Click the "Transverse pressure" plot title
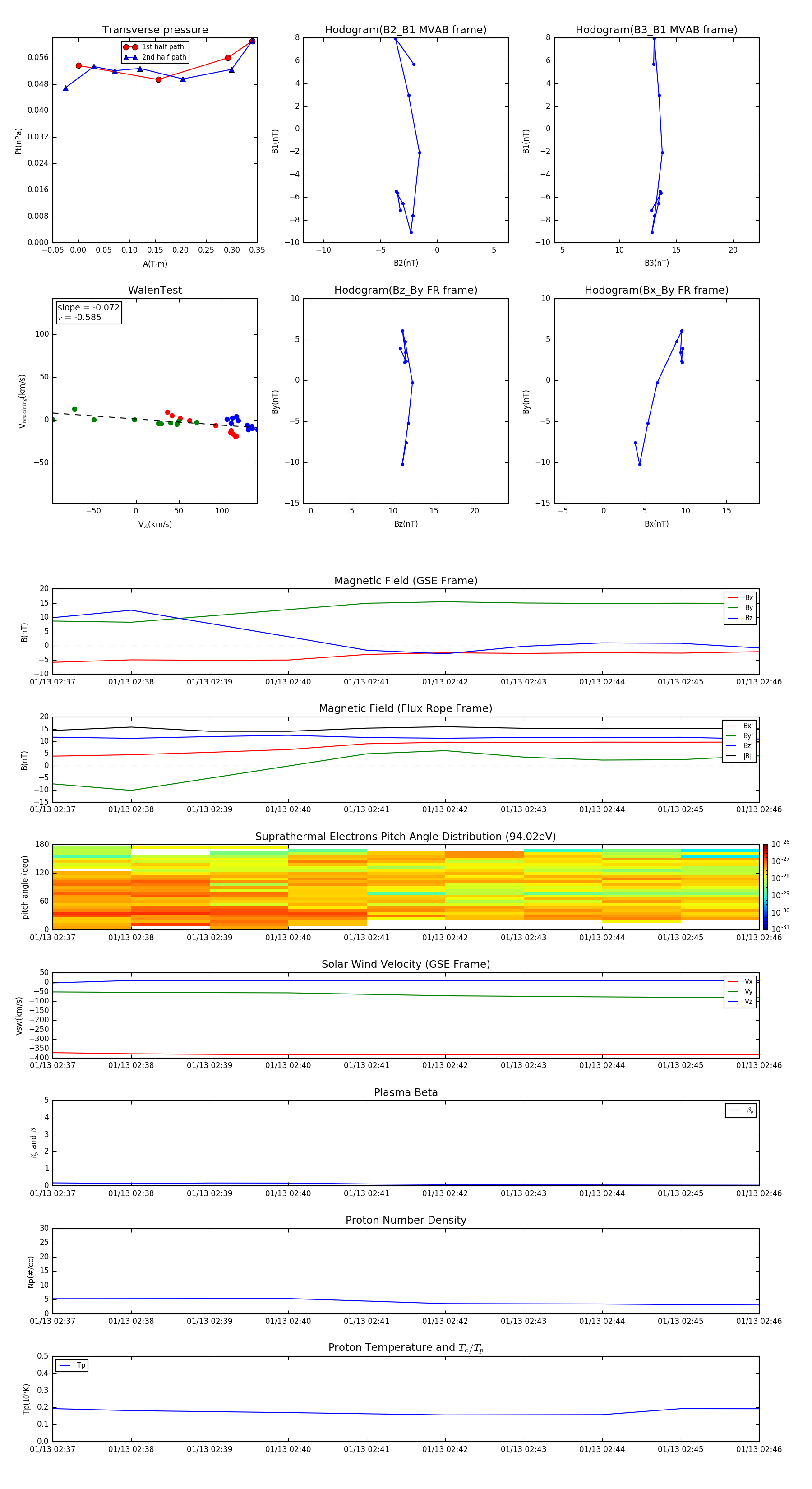 pyautogui.click(x=155, y=30)
